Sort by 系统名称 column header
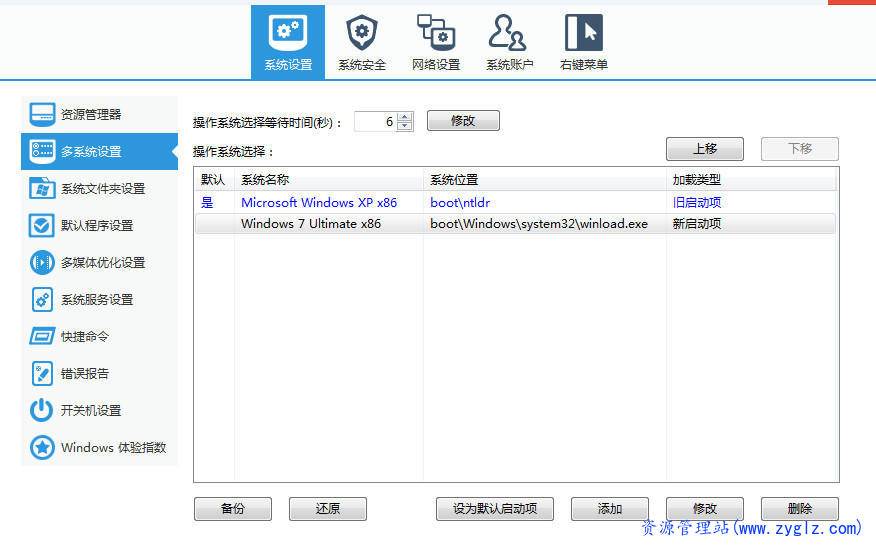This screenshot has width=876, height=547. (329, 180)
